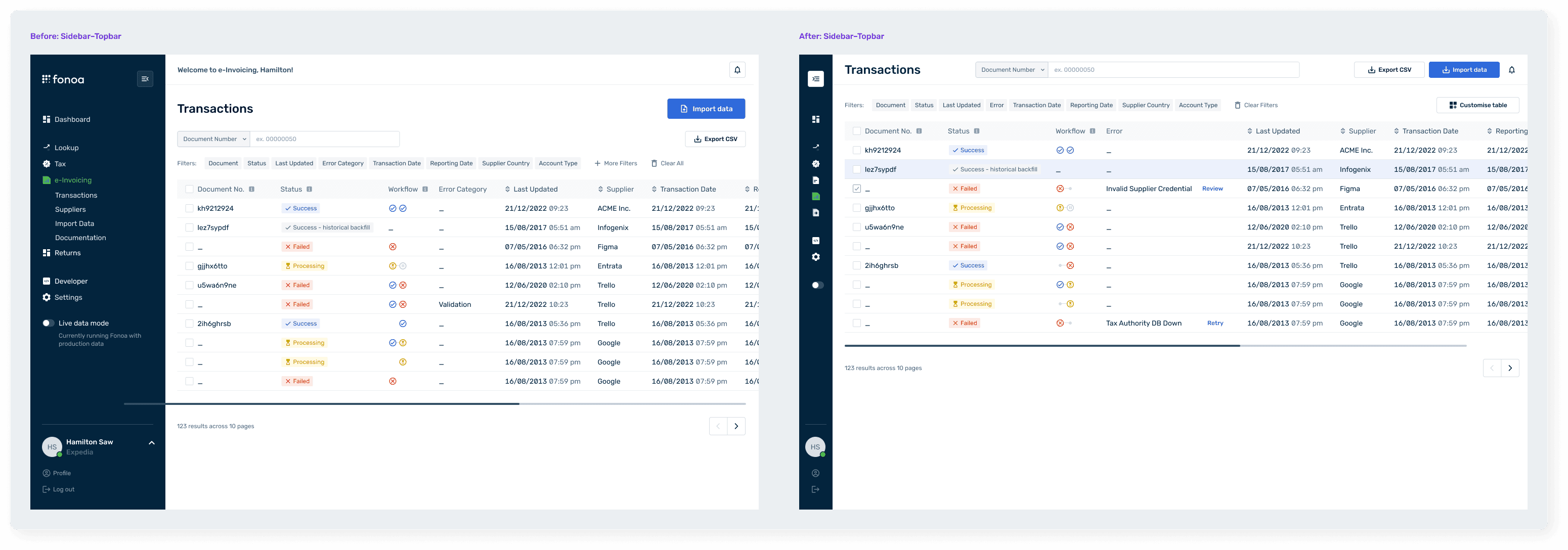Click the Dashboard icon in the collapsed sidebar
1568x550 pixels.
(816, 119)
